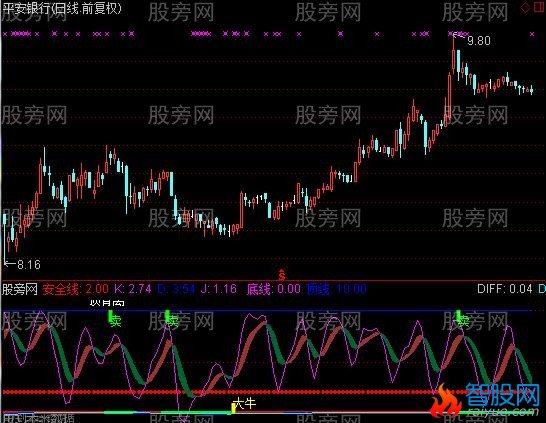Click the rightmost green 卖 sell marker
Viewport: 546px width, 423px height.
pyautogui.click(x=463, y=319)
